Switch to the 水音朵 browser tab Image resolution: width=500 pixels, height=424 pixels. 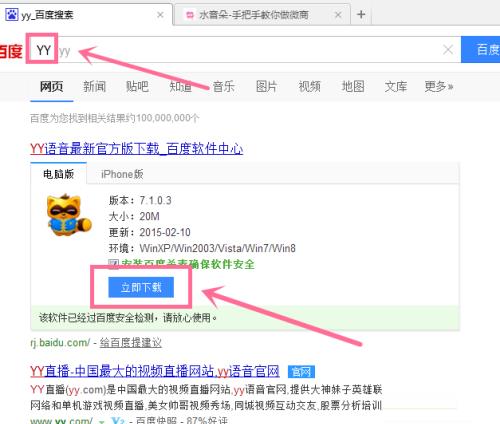pos(262,15)
